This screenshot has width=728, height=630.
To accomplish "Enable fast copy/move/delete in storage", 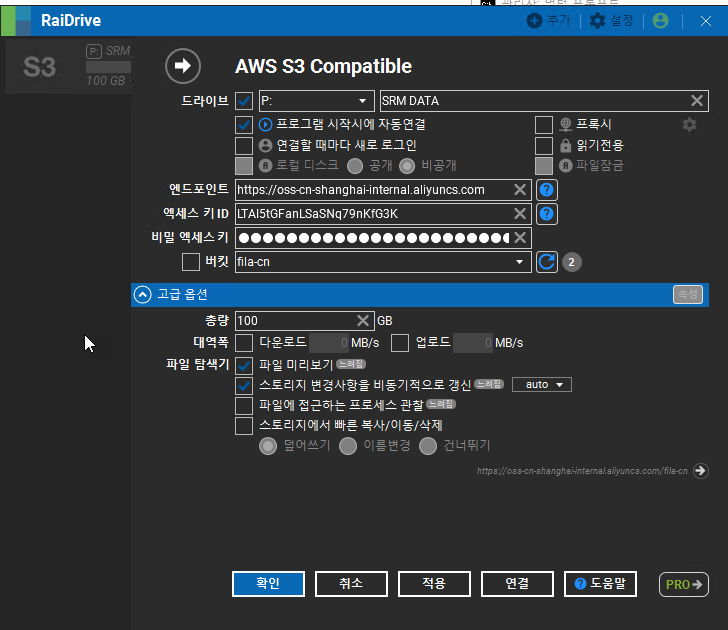I will pos(244,426).
